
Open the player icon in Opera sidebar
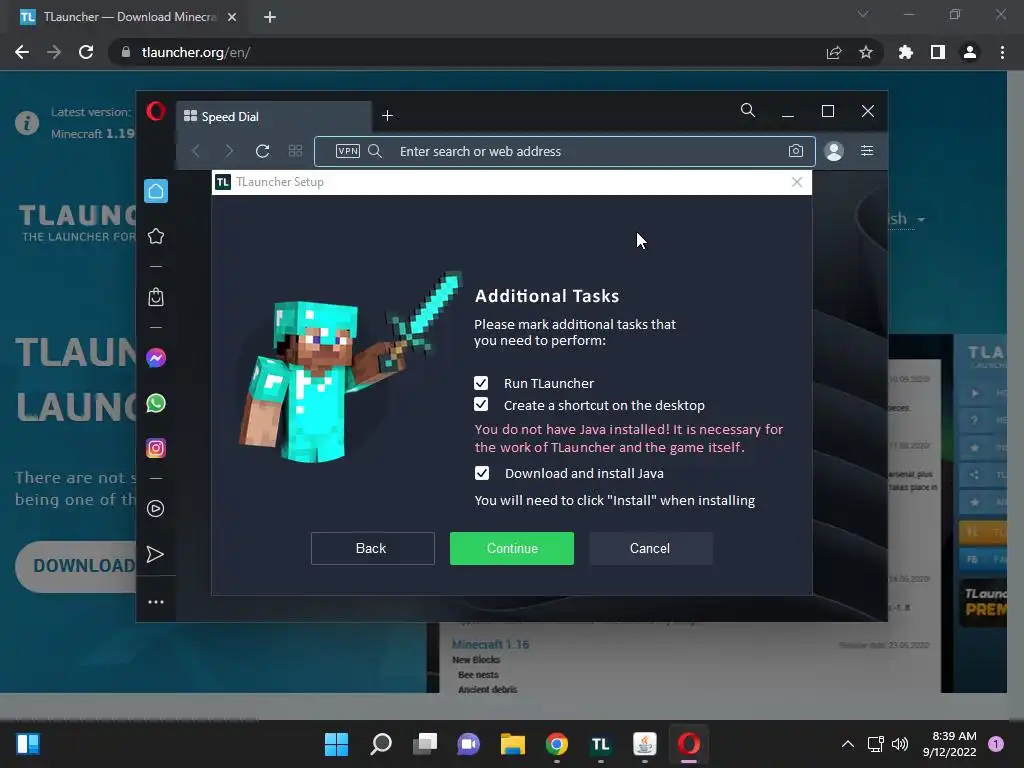[155, 508]
